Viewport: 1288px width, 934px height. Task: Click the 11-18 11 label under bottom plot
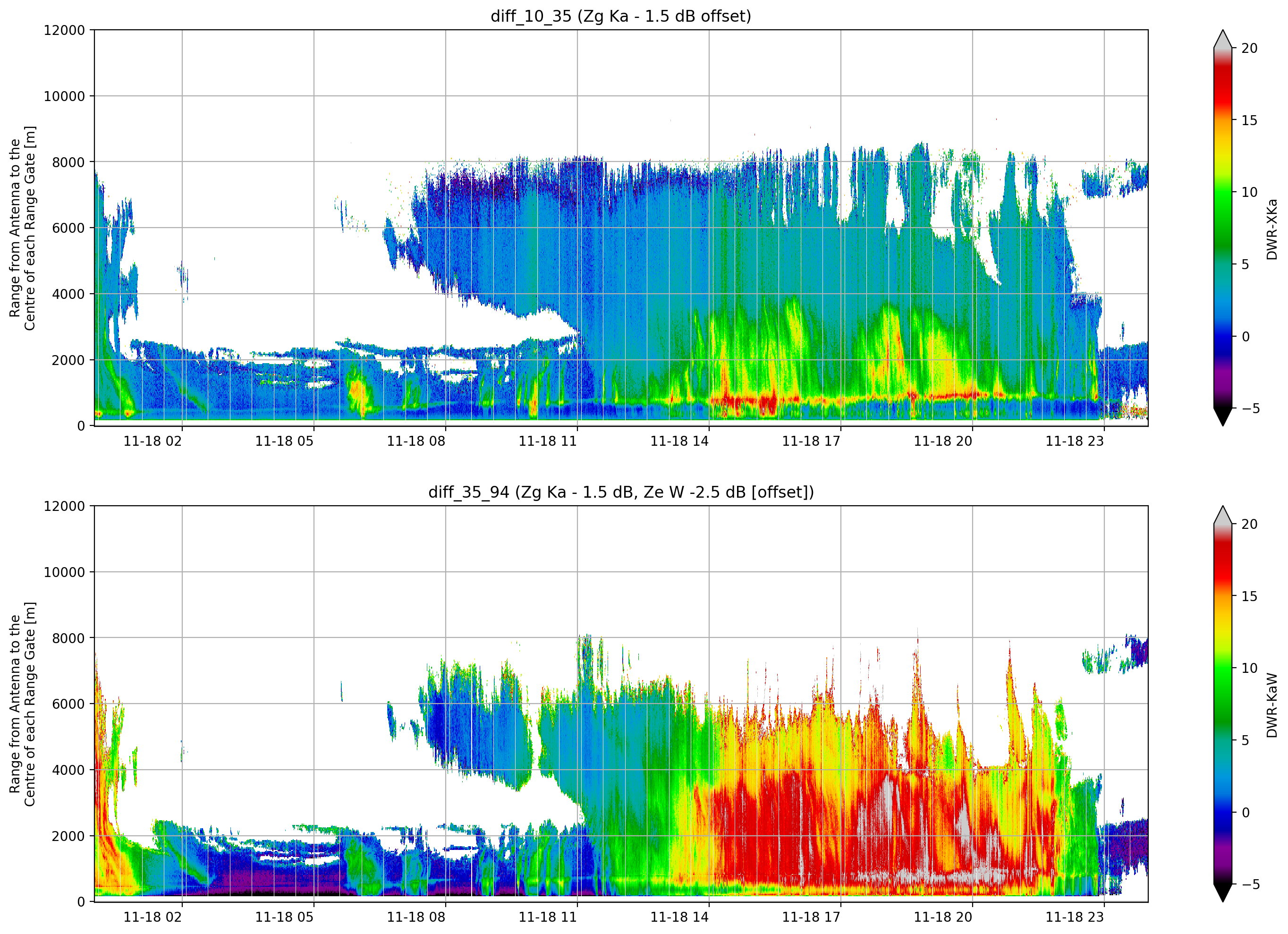pyautogui.click(x=548, y=917)
